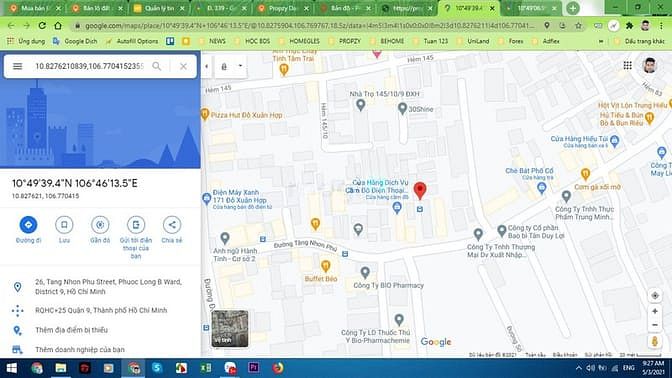Select the Cơm gà xối mỡ marker
Screen dimensions: 672x378
(x=585, y=174)
